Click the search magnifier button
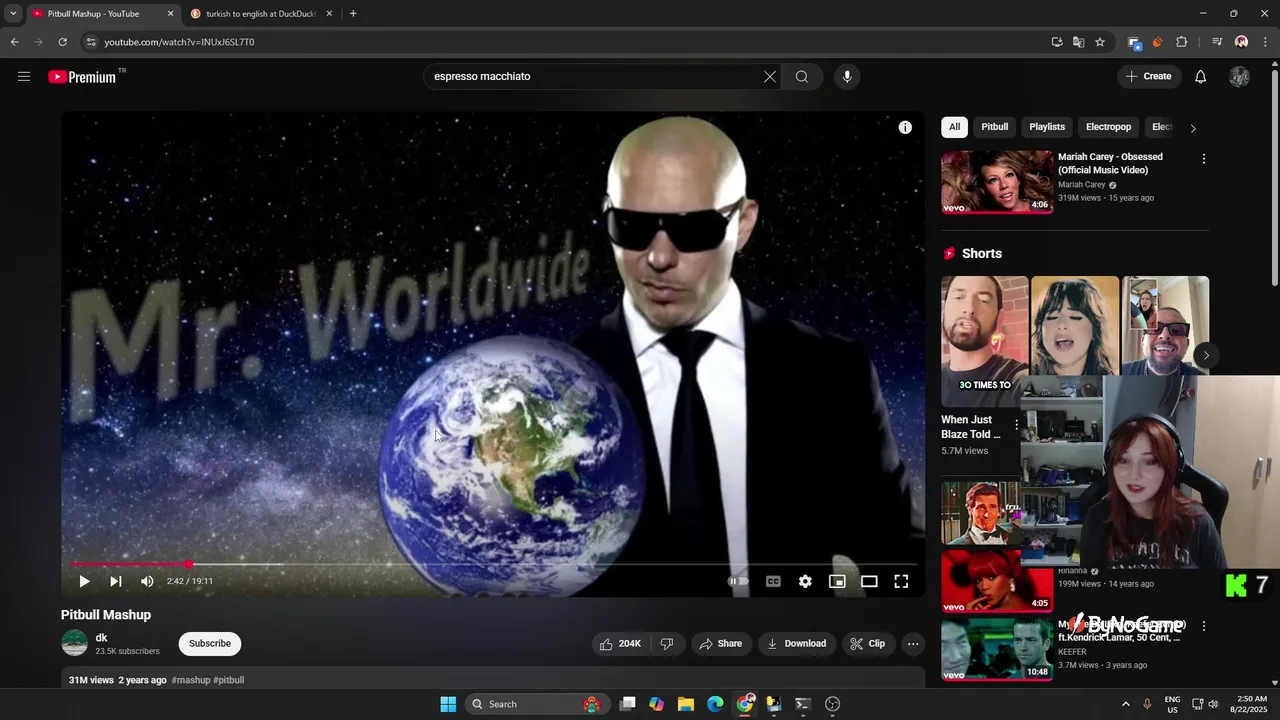This screenshot has height=720, width=1280. coord(802,76)
